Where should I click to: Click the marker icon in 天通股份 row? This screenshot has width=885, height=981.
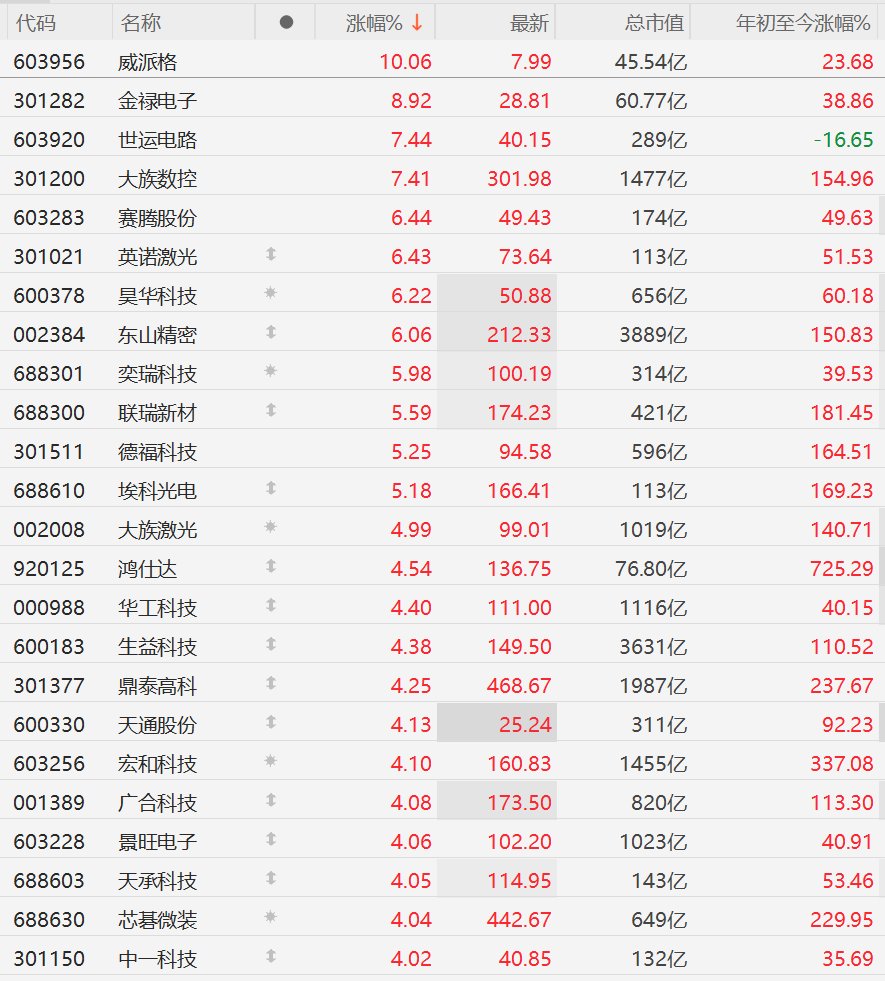click(271, 722)
